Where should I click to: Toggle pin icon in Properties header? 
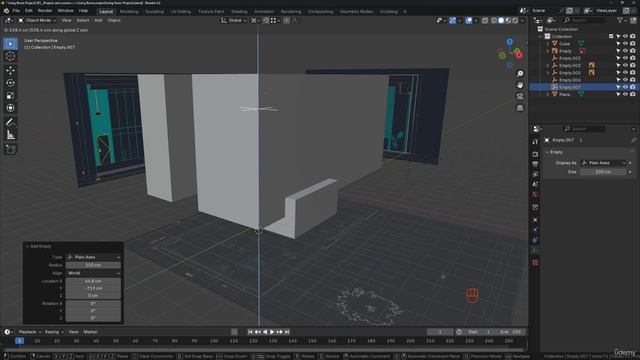633,140
